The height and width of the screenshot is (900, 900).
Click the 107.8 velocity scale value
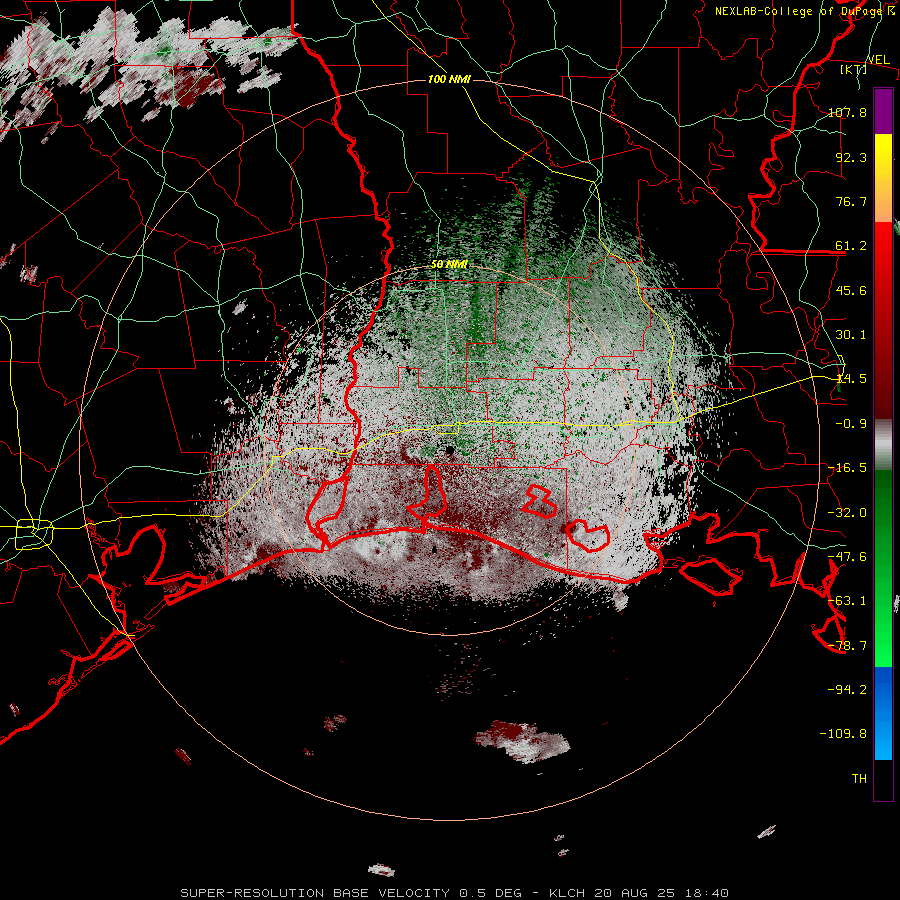click(847, 112)
